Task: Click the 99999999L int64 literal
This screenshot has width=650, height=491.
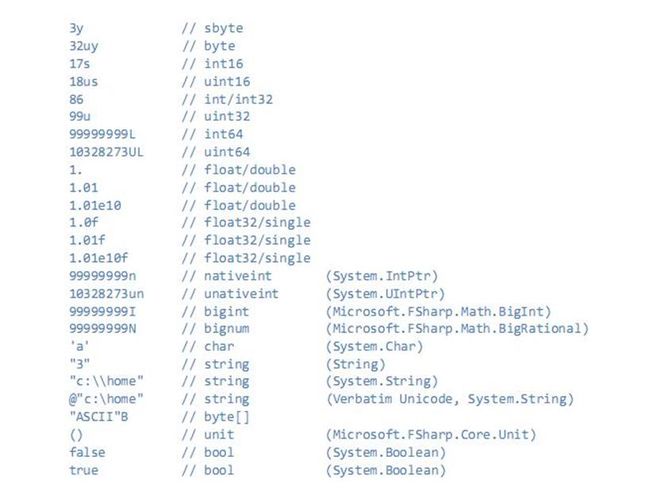Action: click(x=102, y=134)
